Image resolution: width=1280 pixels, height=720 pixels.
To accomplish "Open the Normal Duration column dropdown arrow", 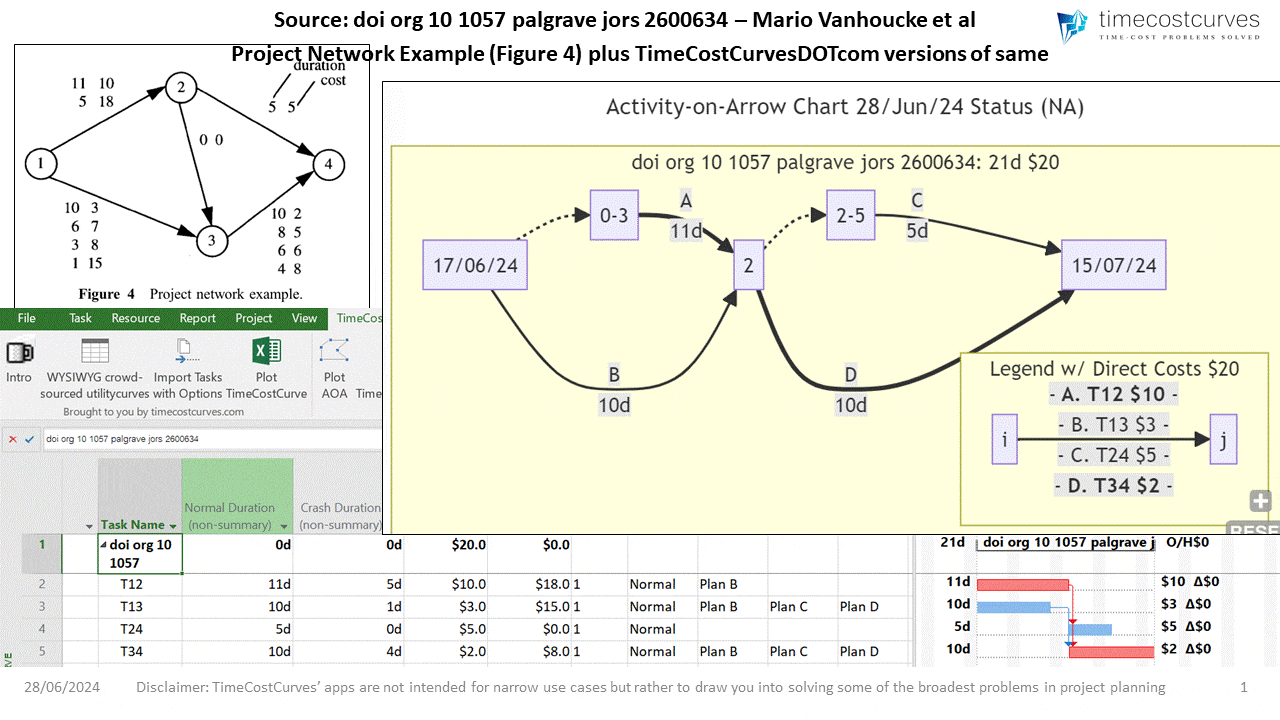I will coord(285,526).
